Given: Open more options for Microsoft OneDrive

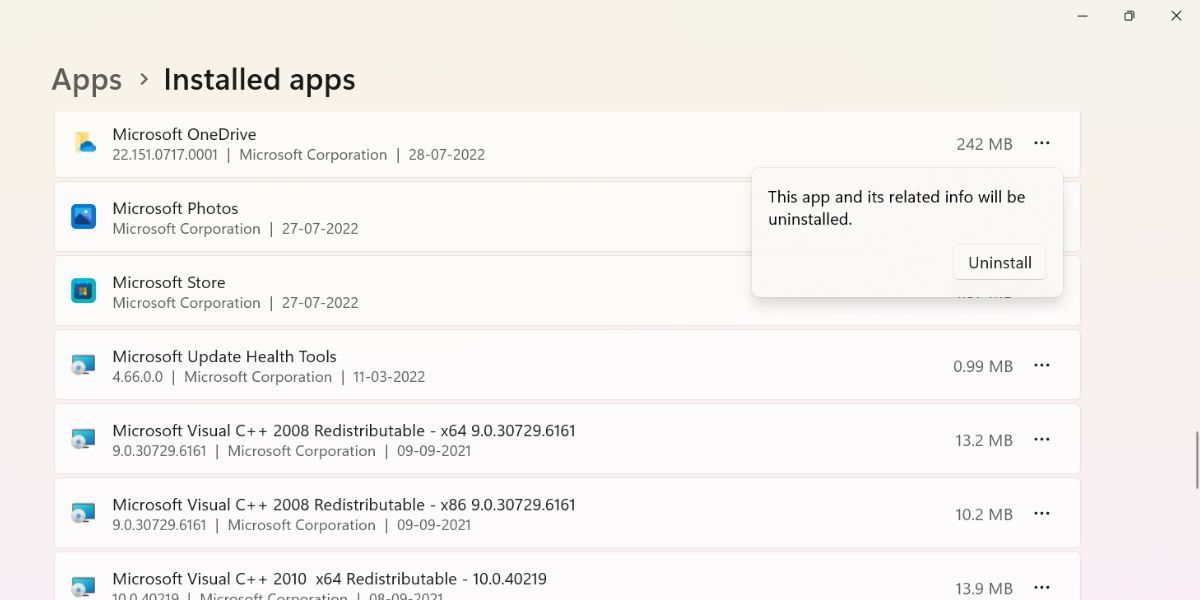Looking at the screenshot, I should [1042, 143].
